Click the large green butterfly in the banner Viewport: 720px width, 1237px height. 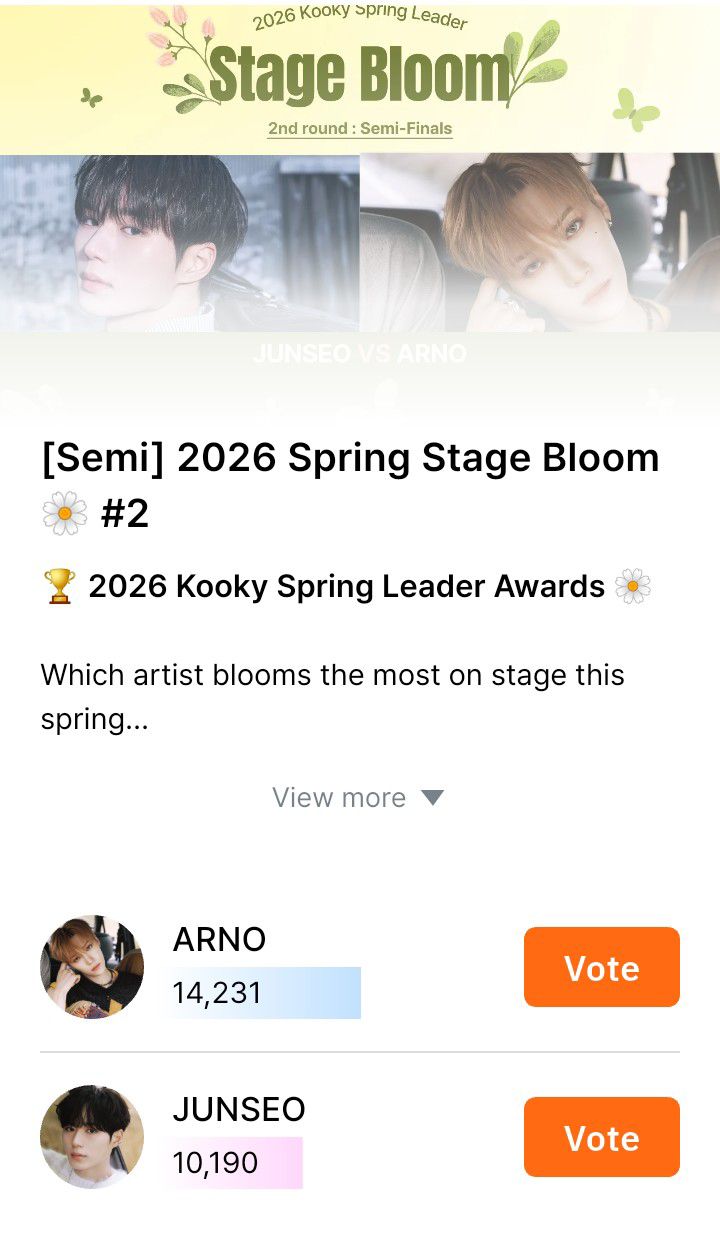(635, 109)
